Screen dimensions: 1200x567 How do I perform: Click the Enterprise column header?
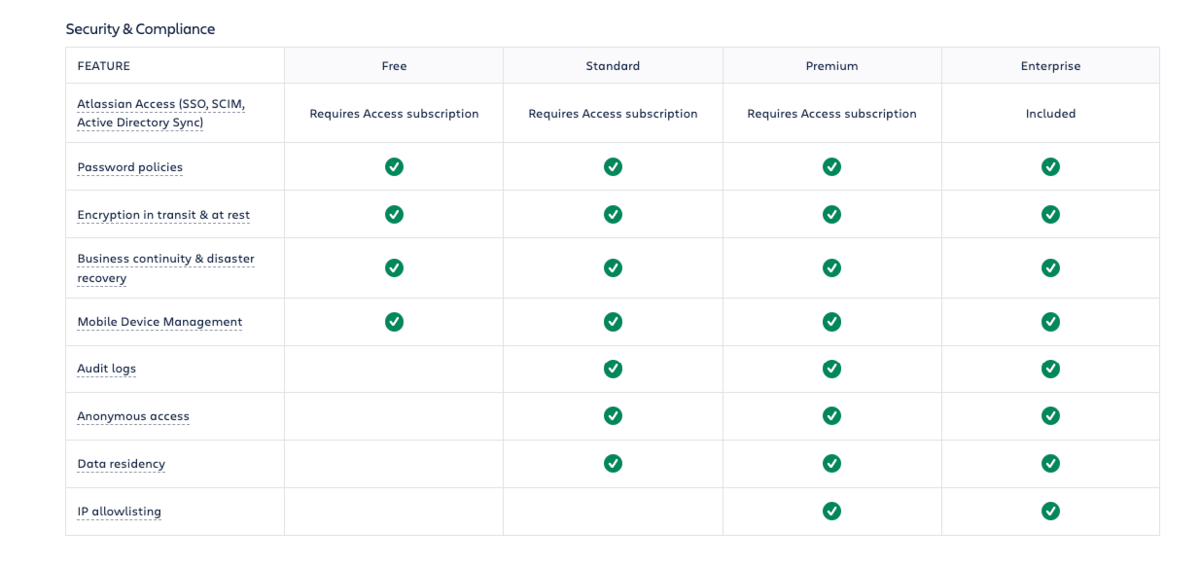[1050, 66]
